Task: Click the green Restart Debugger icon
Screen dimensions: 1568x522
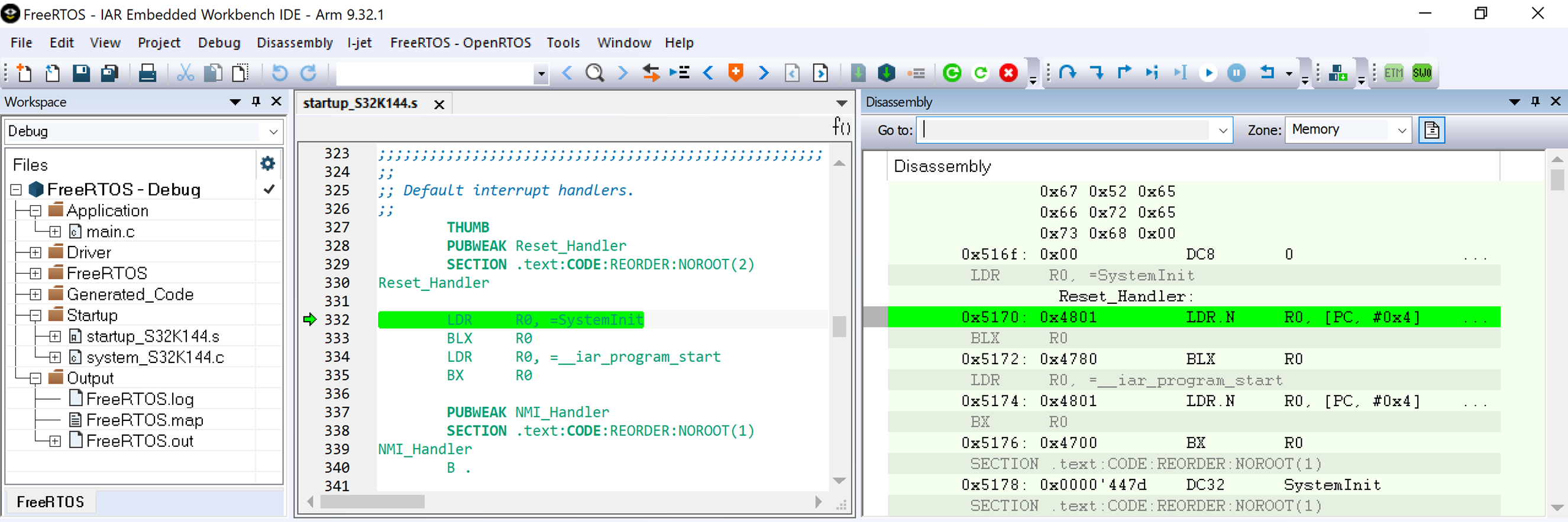Action: tap(952, 73)
